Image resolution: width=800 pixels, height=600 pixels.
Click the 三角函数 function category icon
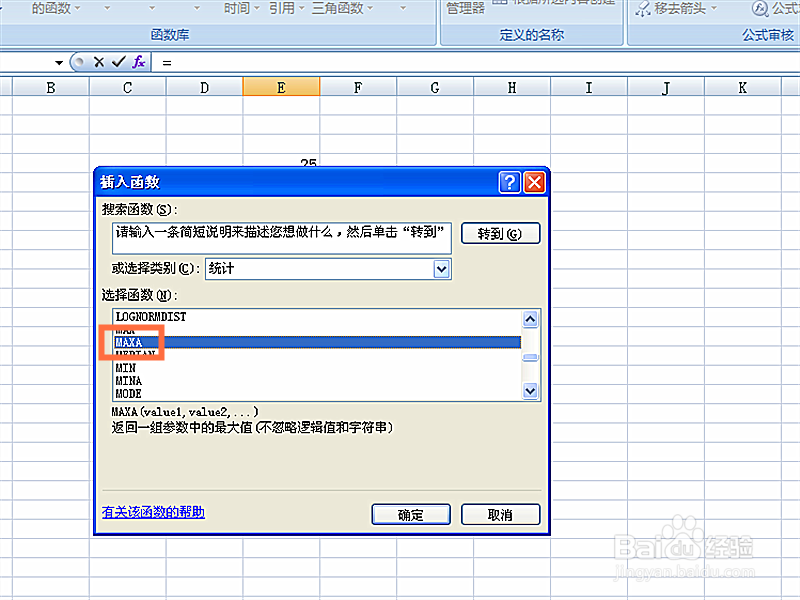335,8
